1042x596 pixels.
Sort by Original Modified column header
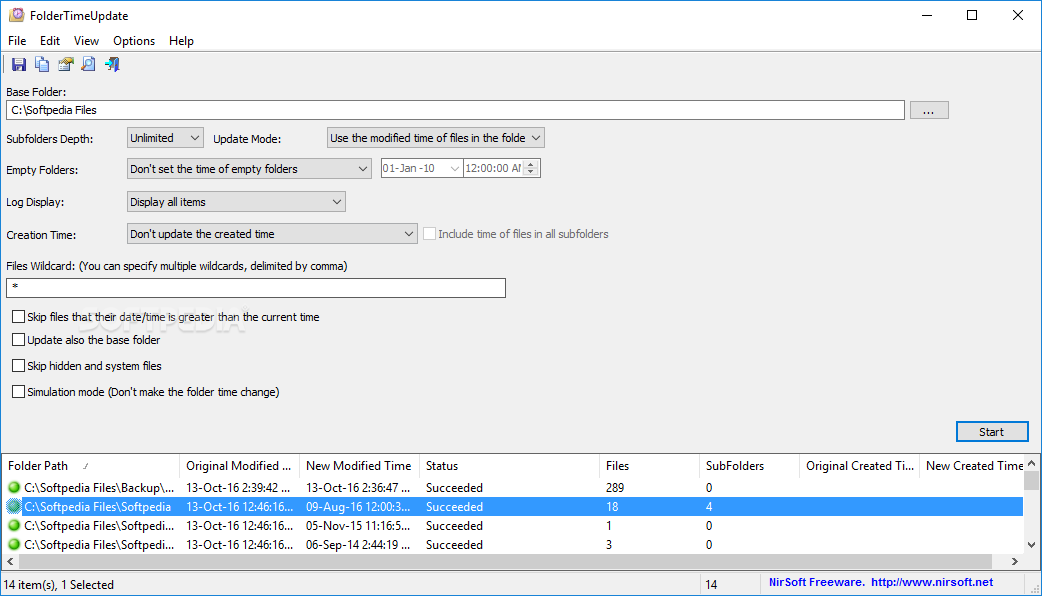tap(239, 466)
